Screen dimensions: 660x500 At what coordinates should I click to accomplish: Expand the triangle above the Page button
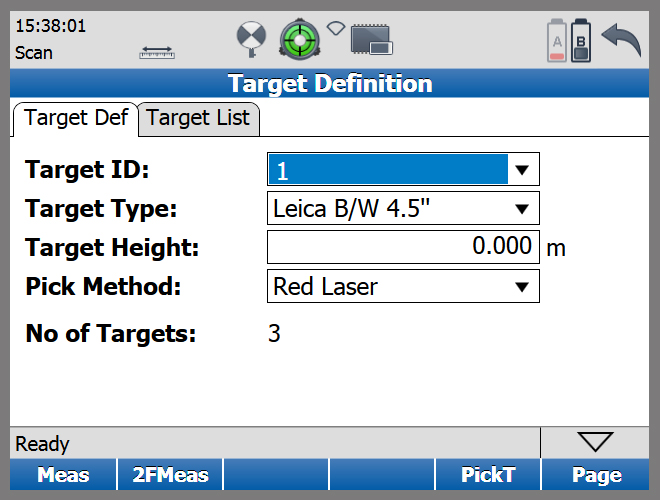[x=595, y=442]
